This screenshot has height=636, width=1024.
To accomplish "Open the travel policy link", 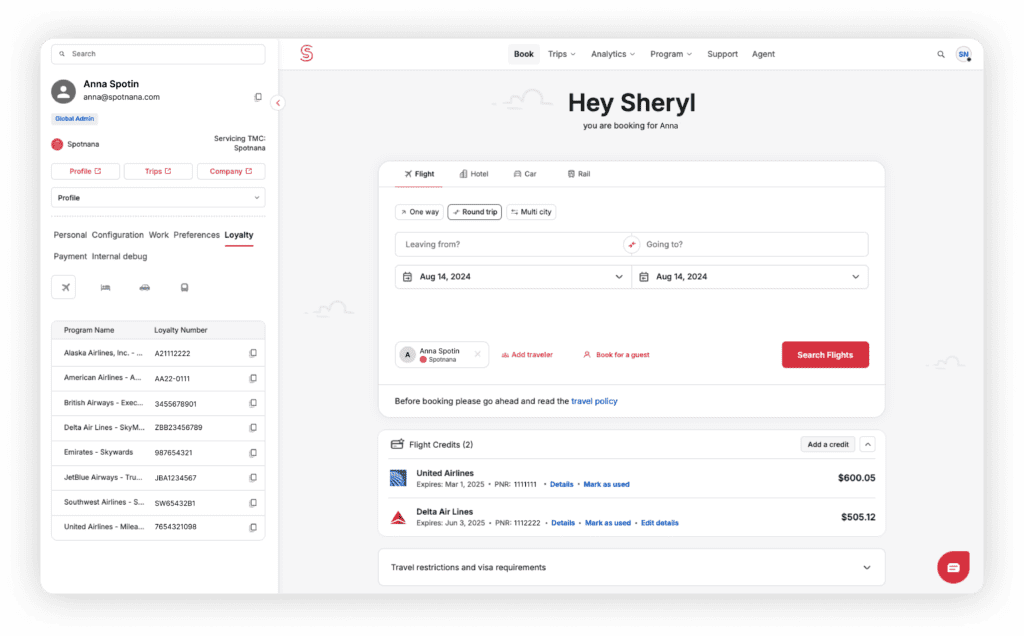I will pyautogui.click(x=592, y=399).
